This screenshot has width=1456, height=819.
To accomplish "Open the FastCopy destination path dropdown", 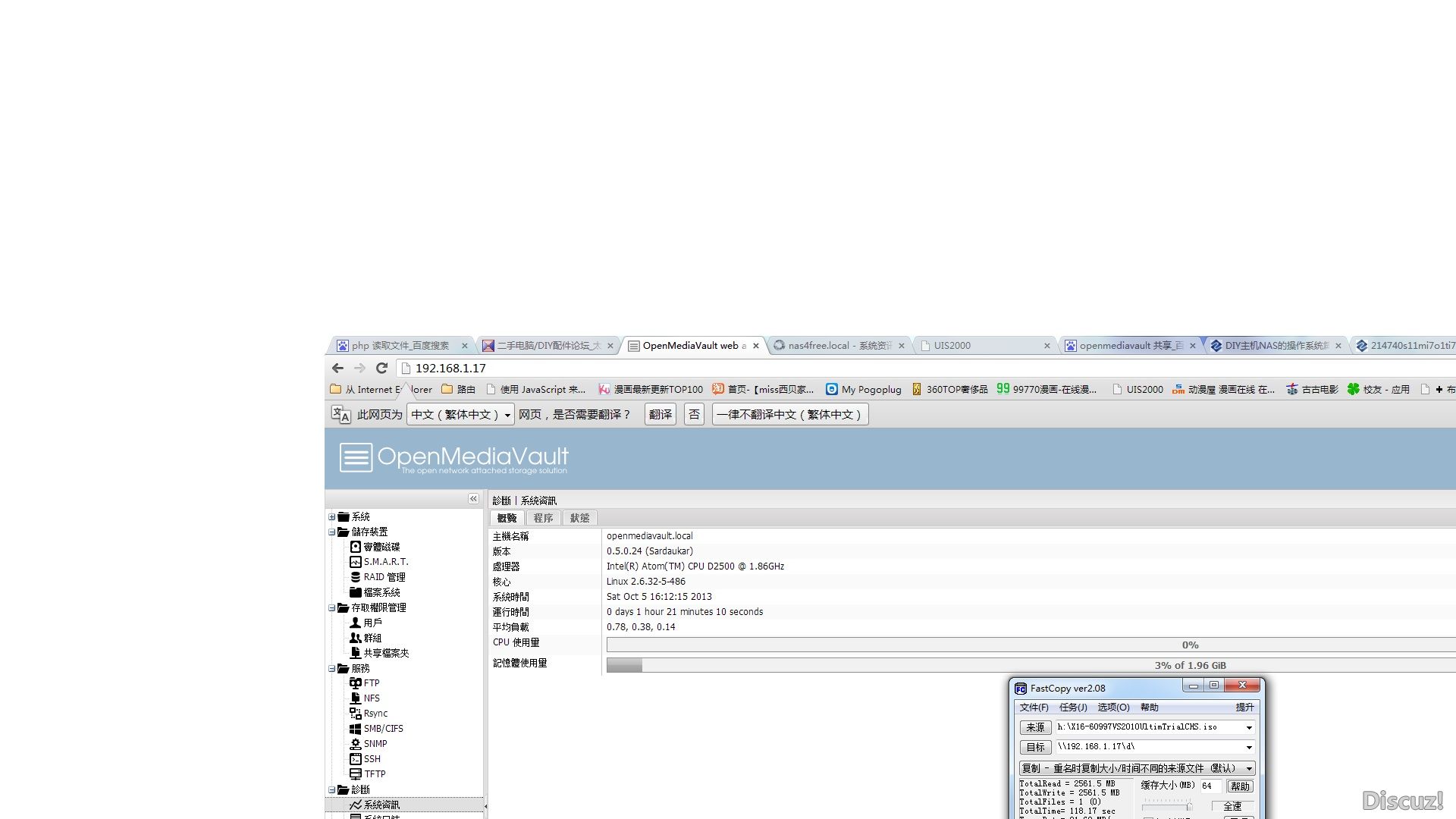I will [1249, 747].
